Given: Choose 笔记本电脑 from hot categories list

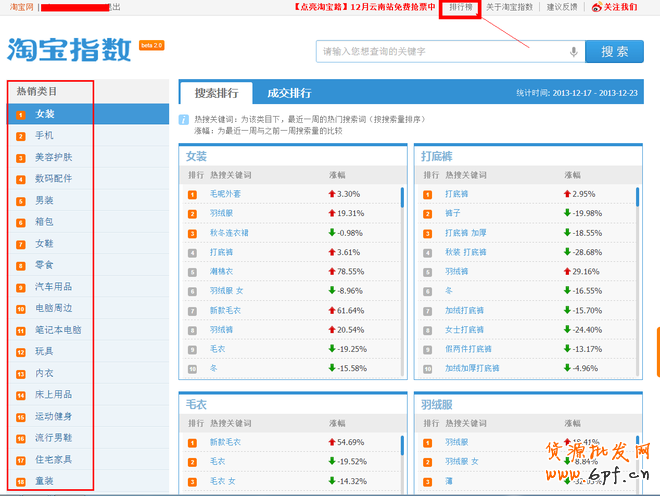Looking at the screenshot, I should 58,330.
